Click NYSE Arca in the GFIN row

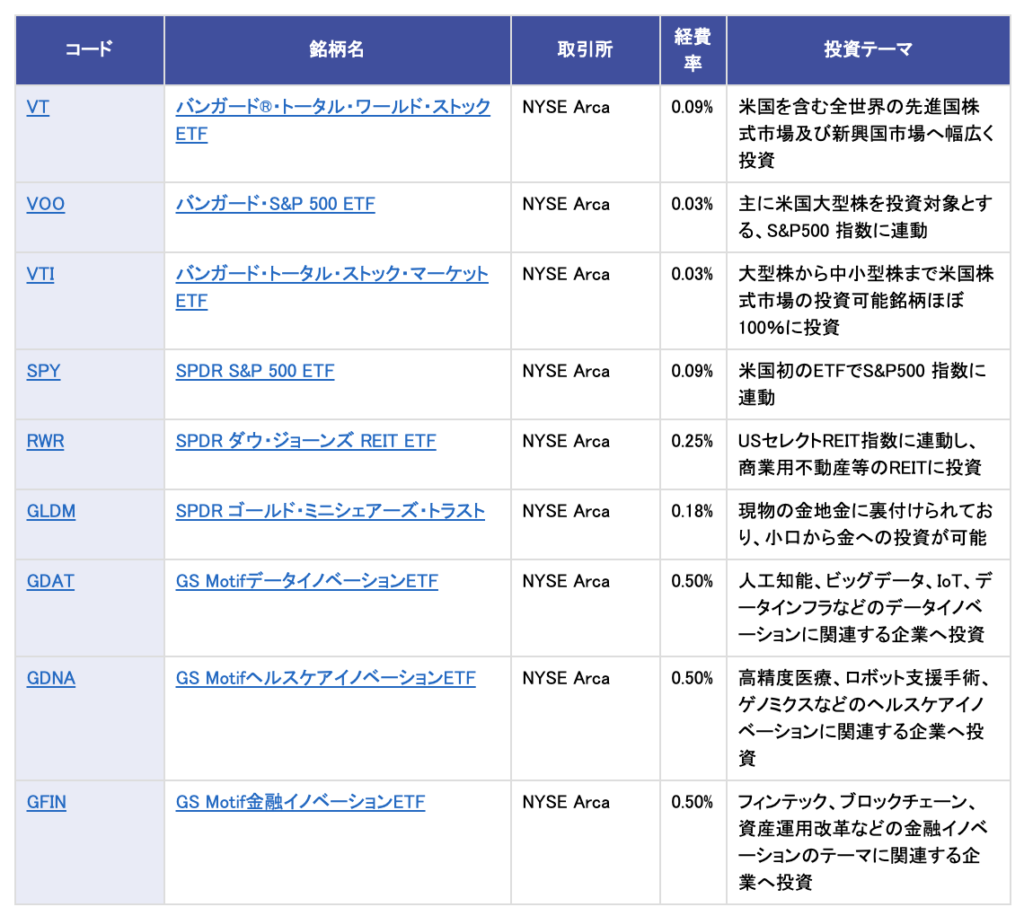pos(566,802)
